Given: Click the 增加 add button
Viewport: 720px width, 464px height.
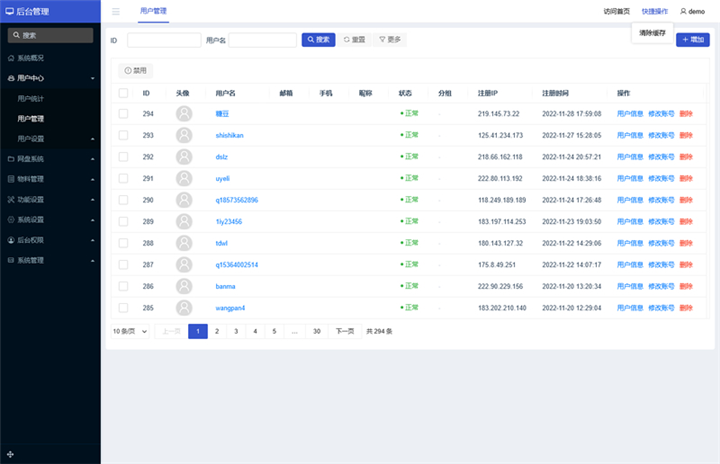Looking at the screenshot, I should pos(692,40).
